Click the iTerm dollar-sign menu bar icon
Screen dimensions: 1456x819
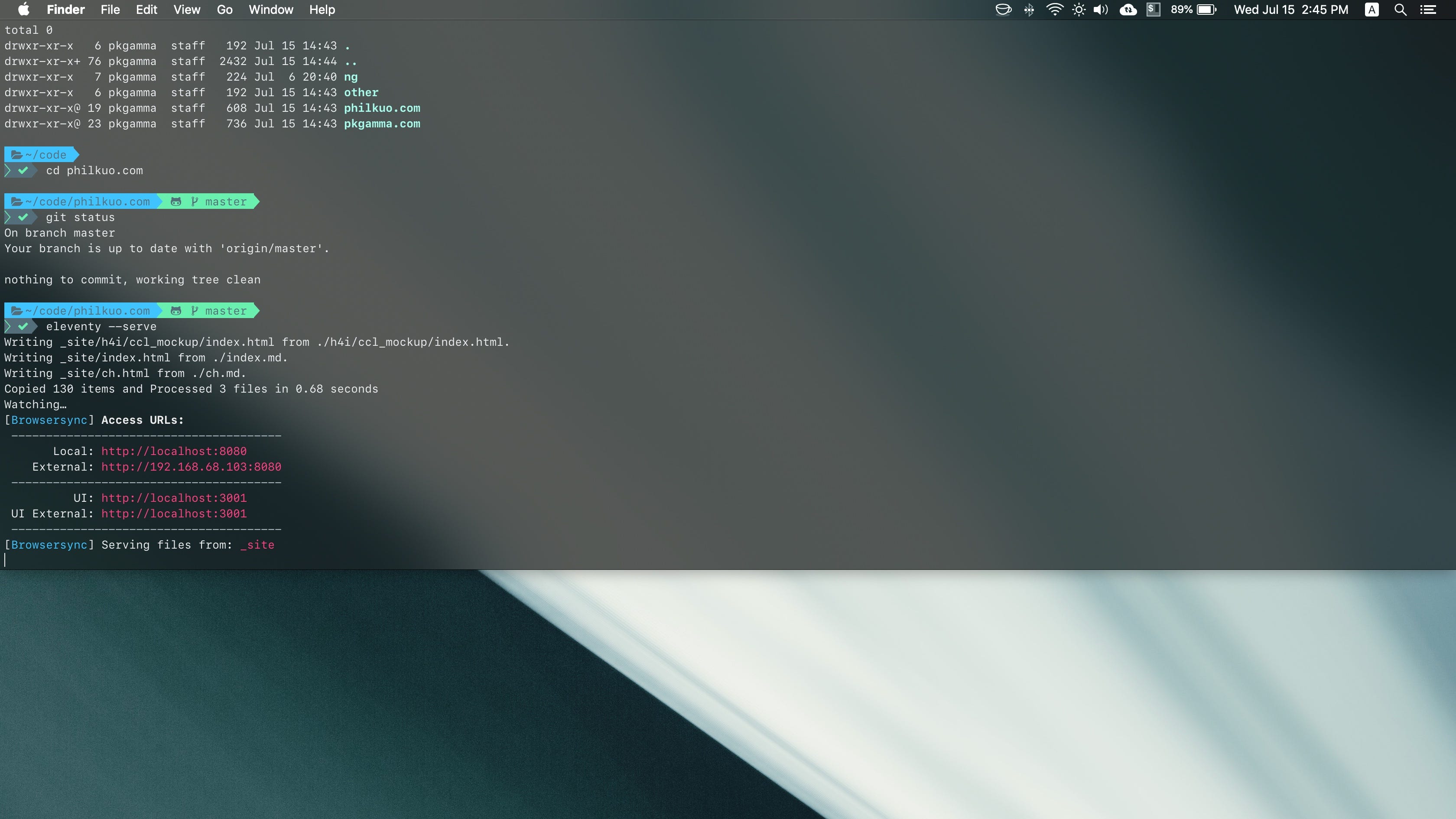(1153, 10)
